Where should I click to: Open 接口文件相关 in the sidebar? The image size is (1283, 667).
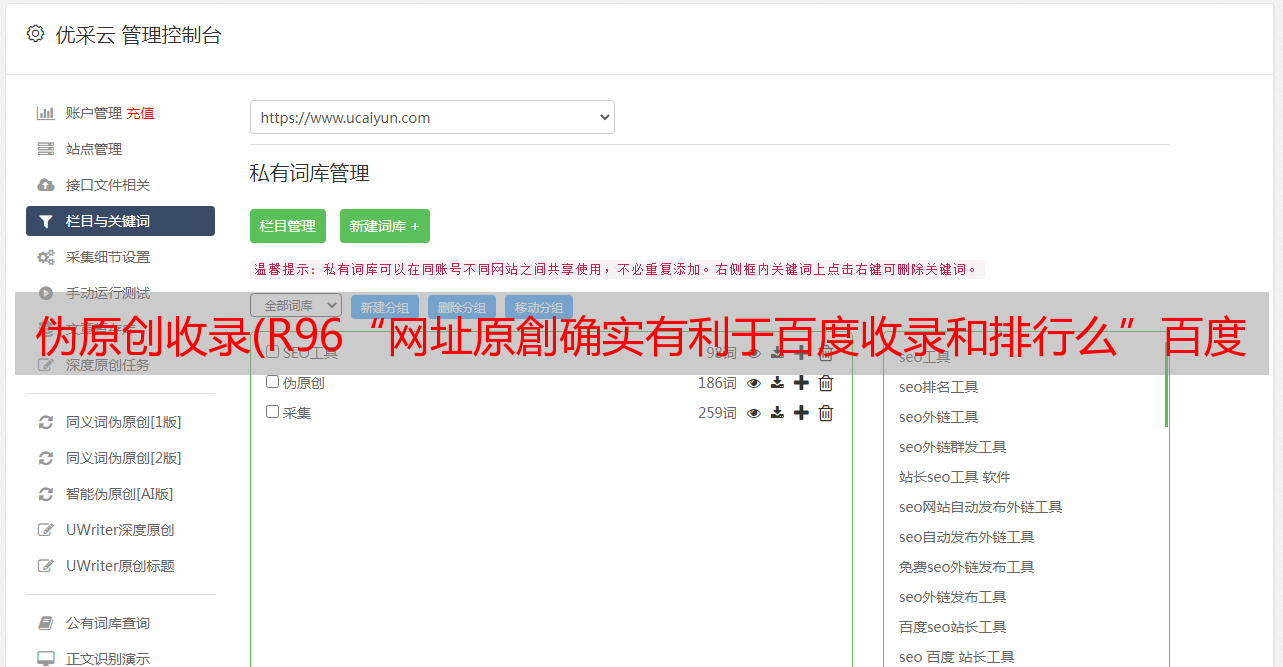click(108, 185)
